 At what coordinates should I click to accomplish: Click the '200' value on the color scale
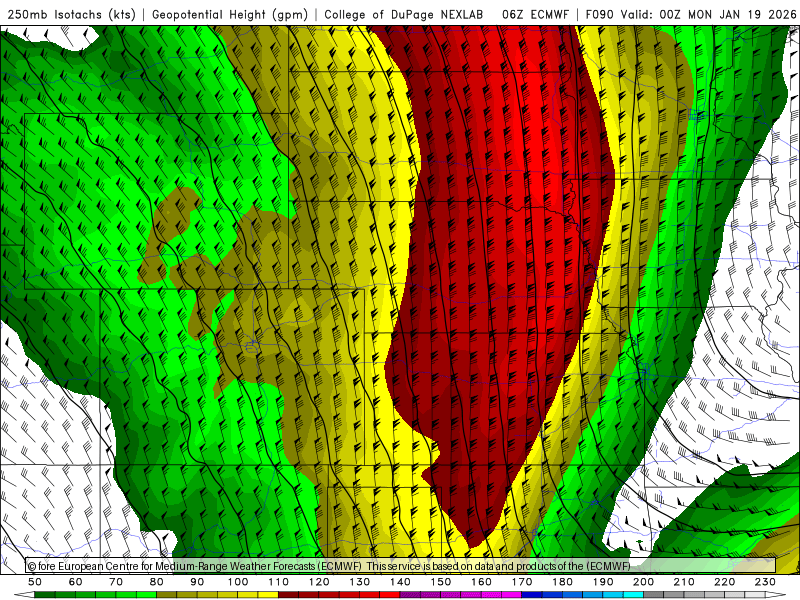(x=643, y=582)
